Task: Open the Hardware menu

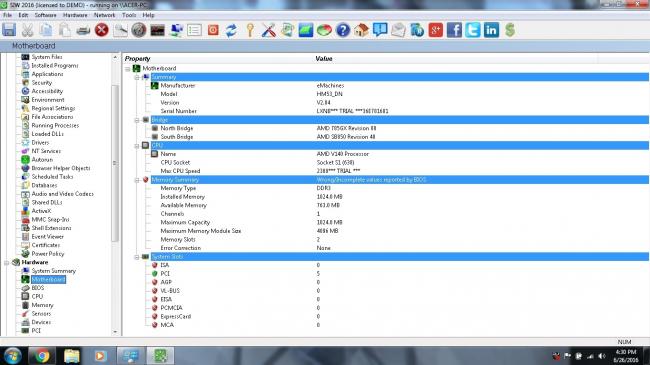Action: (75, 15)
